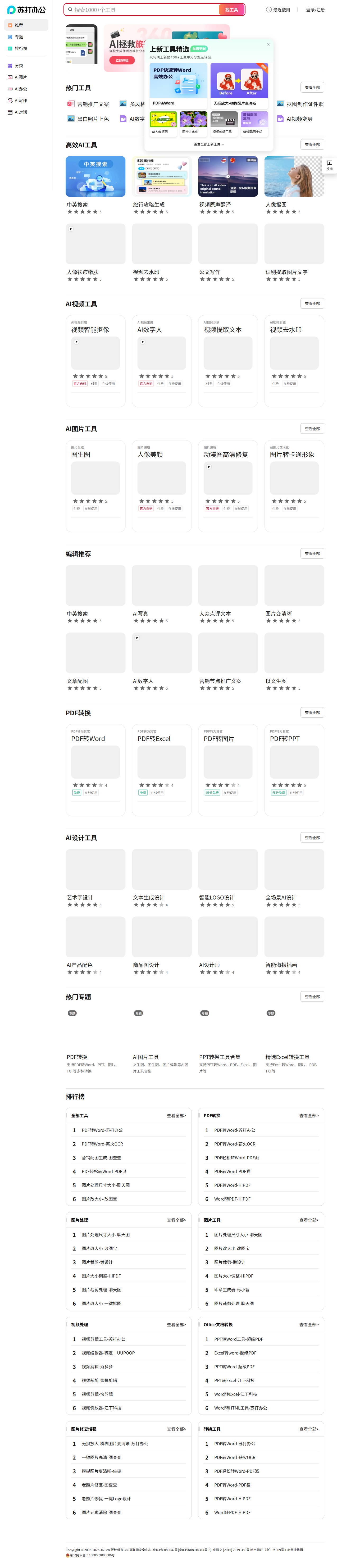The image size is (337, 1568).
Task: Open 排行榜 in the sidebar
Action: 21,49
